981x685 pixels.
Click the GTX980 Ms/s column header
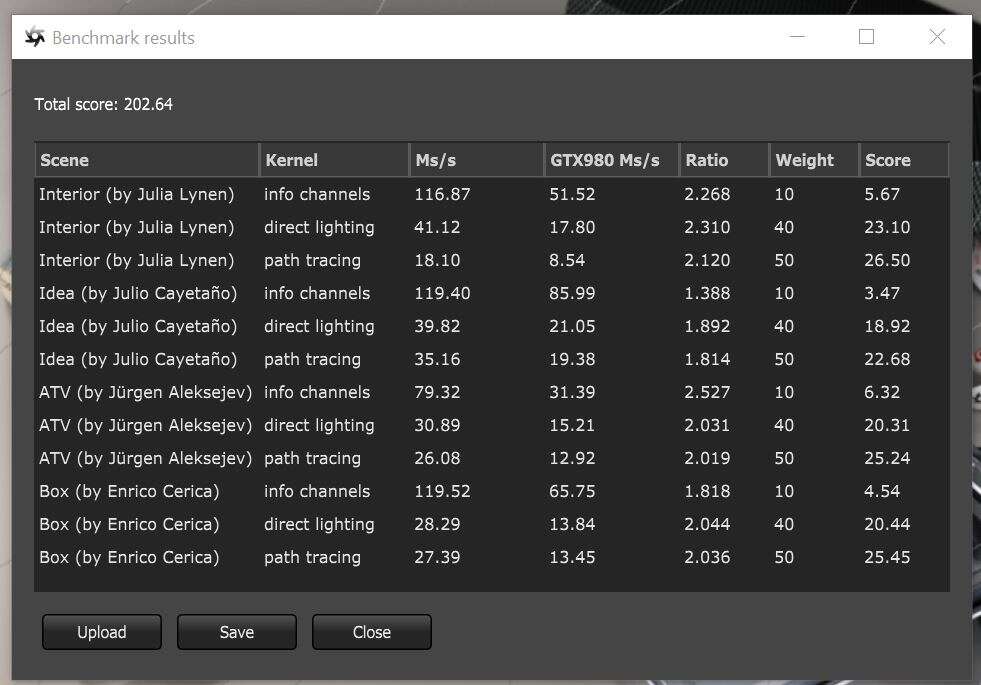pos(610,160)
